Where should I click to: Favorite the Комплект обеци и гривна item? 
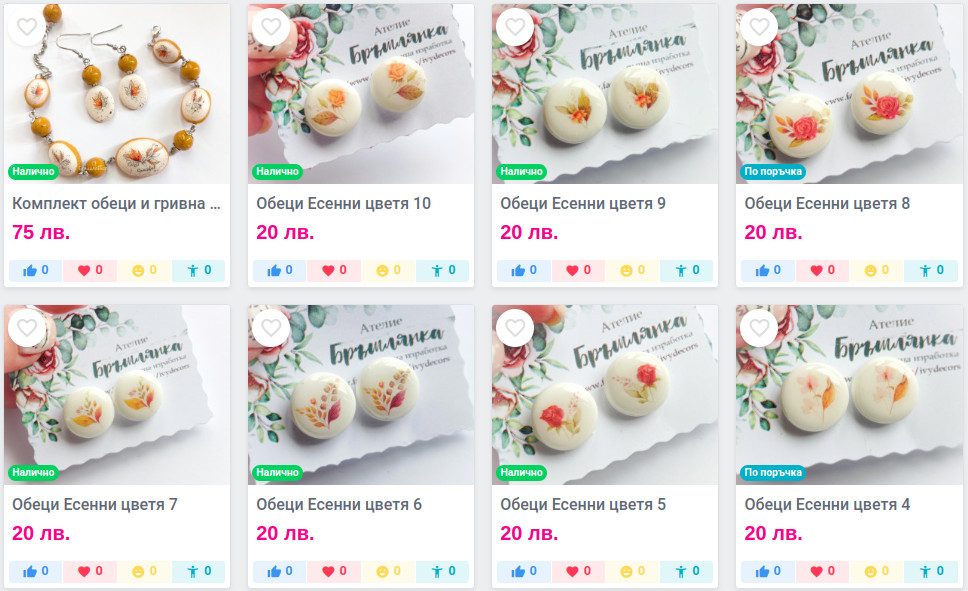pyautogui.click(x=27, y=27)
